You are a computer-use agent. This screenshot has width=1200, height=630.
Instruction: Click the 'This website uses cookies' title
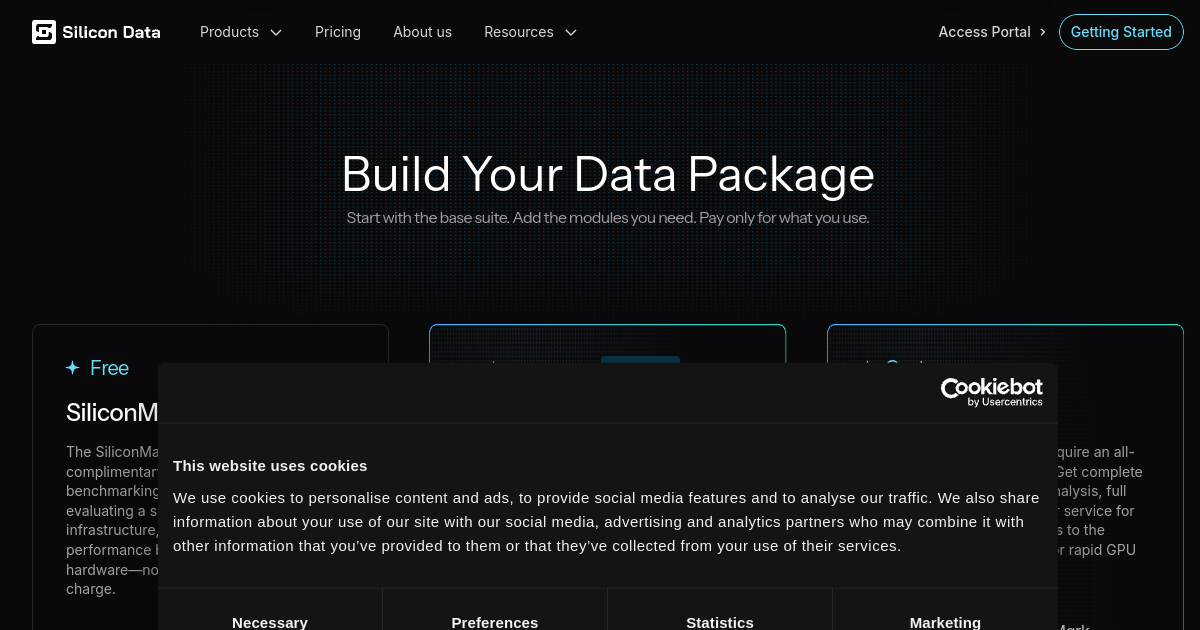point(270,465)
